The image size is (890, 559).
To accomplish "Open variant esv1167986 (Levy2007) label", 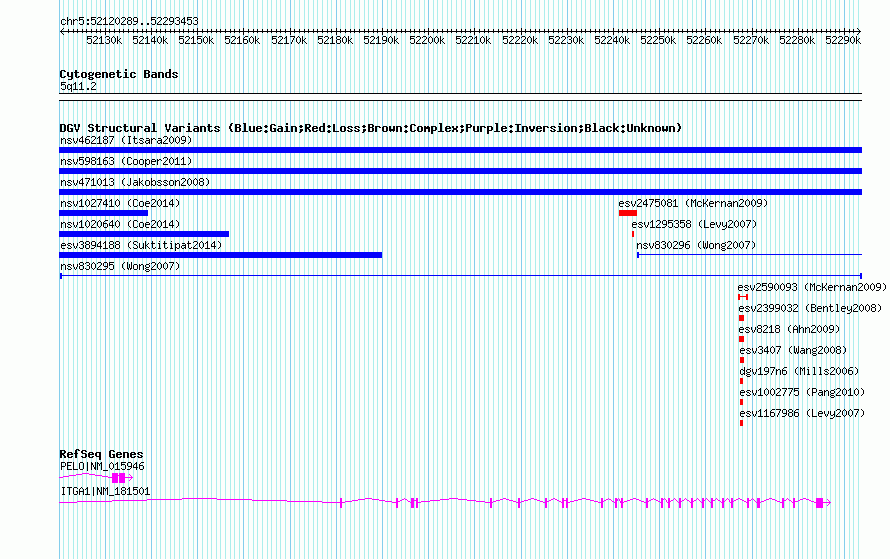I will [x=802, y=413].
